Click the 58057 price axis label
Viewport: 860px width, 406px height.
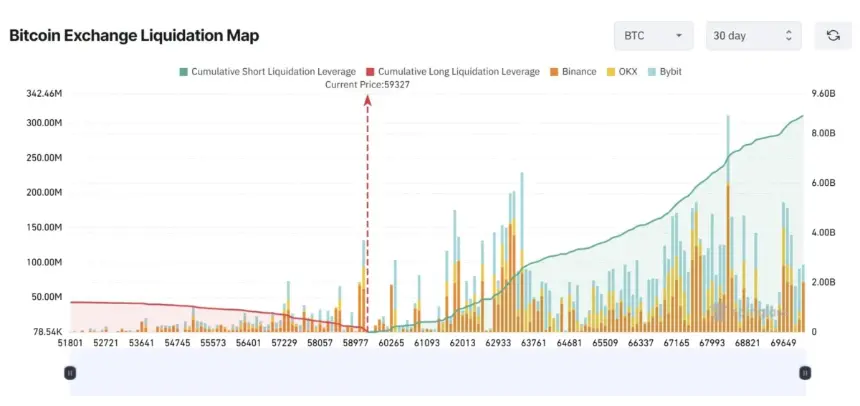(x=320, y=343)
